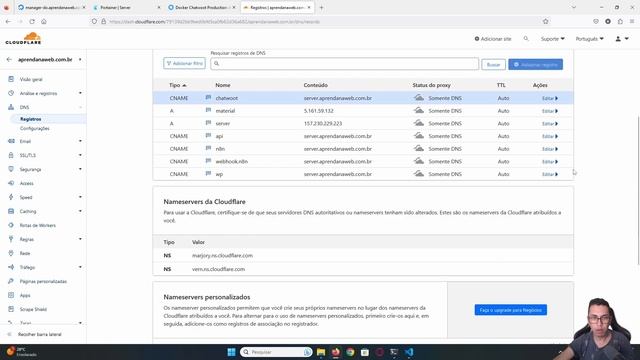Screen dimensions: 640x360
Task: Open the Português language dropdown
Action: tap(589, 39)
